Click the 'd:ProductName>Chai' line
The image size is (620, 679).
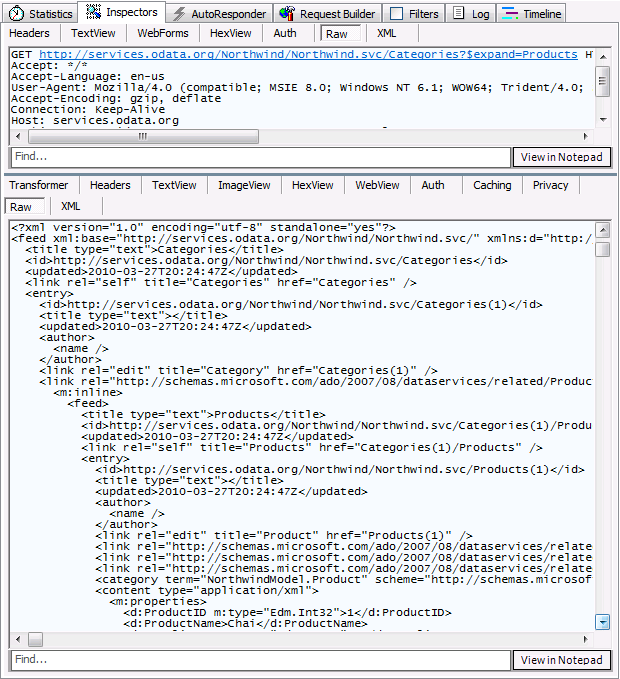[x=245, y=624]
